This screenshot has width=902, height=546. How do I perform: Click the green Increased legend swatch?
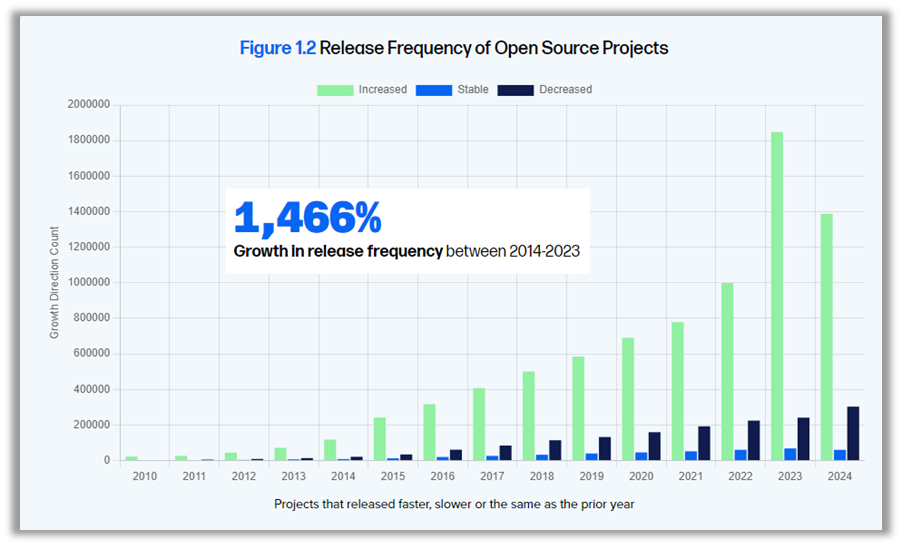[335, 90]
